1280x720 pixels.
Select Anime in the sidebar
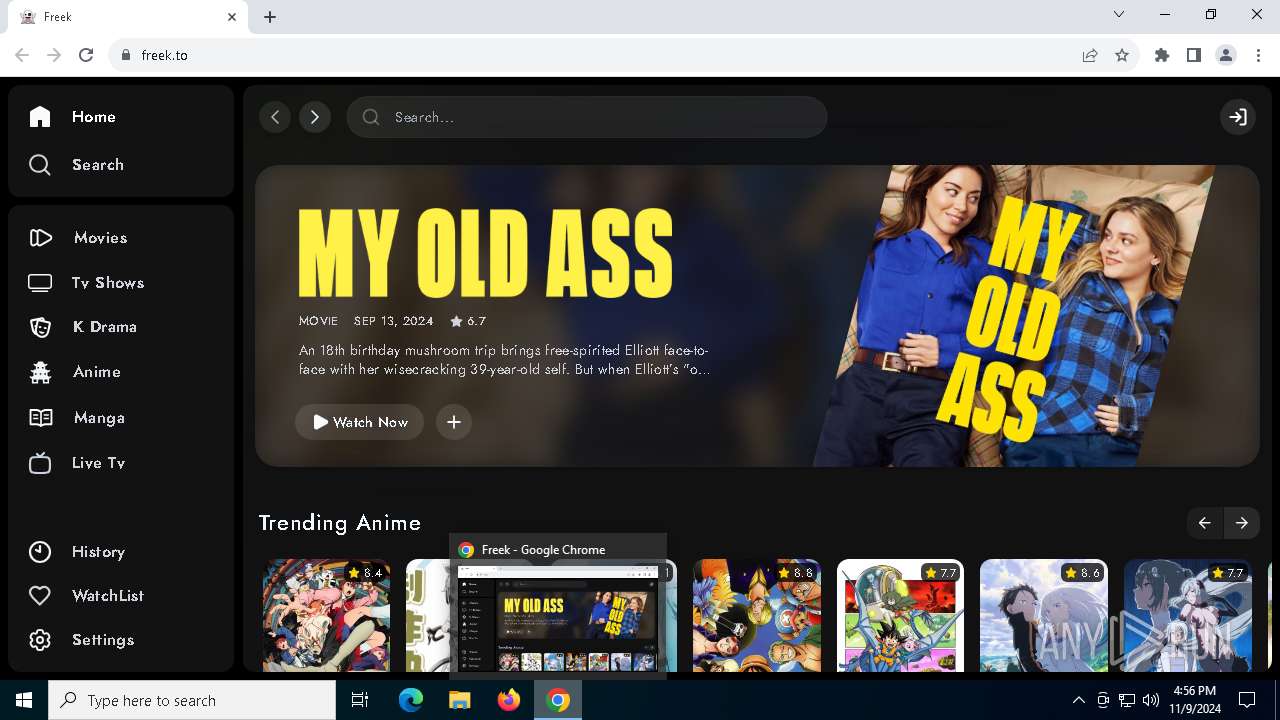[75, 372]
